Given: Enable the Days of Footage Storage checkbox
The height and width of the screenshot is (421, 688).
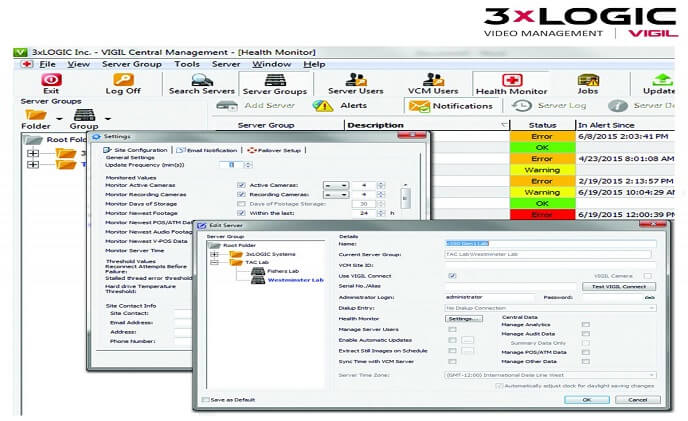Looking at the screenshot, I should tap(241, 204).
